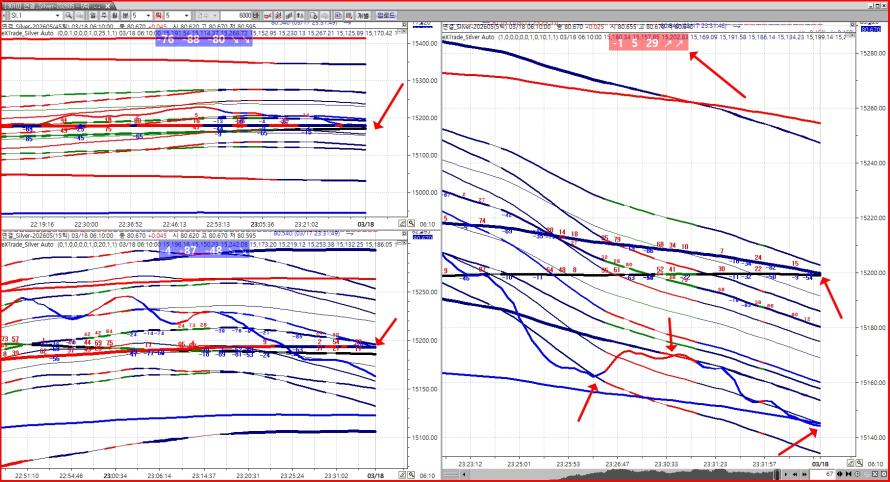This screenshot has height=482, width=890.
Task: Click the bar count field showing 67
Action: 822,474
